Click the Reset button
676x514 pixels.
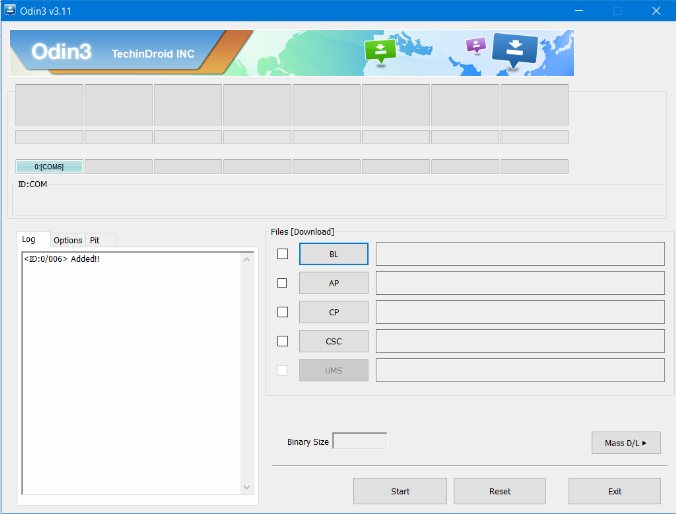(500, 491)
